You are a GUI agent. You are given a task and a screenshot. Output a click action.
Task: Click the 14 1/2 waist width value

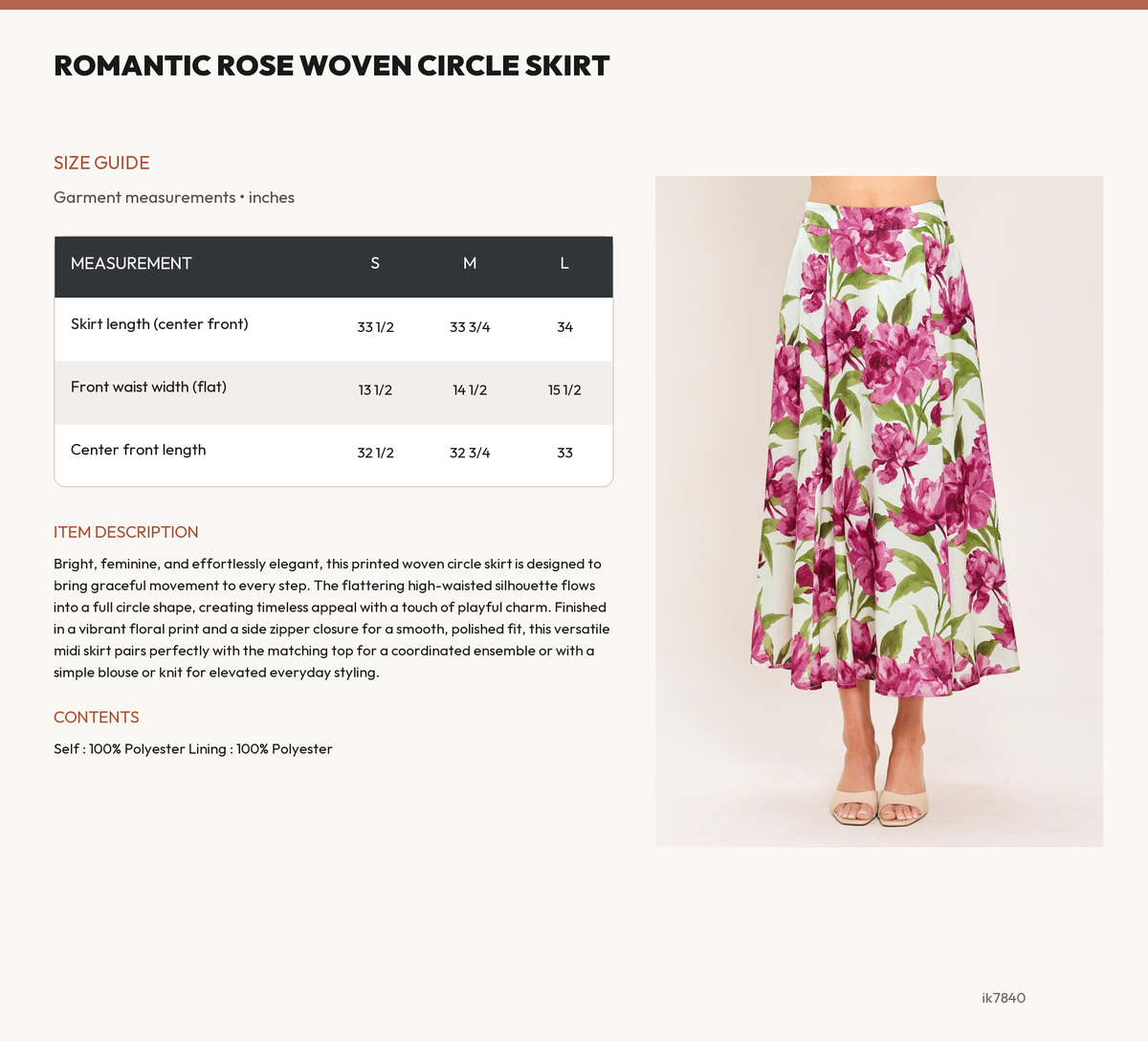(x=470, y=390)
